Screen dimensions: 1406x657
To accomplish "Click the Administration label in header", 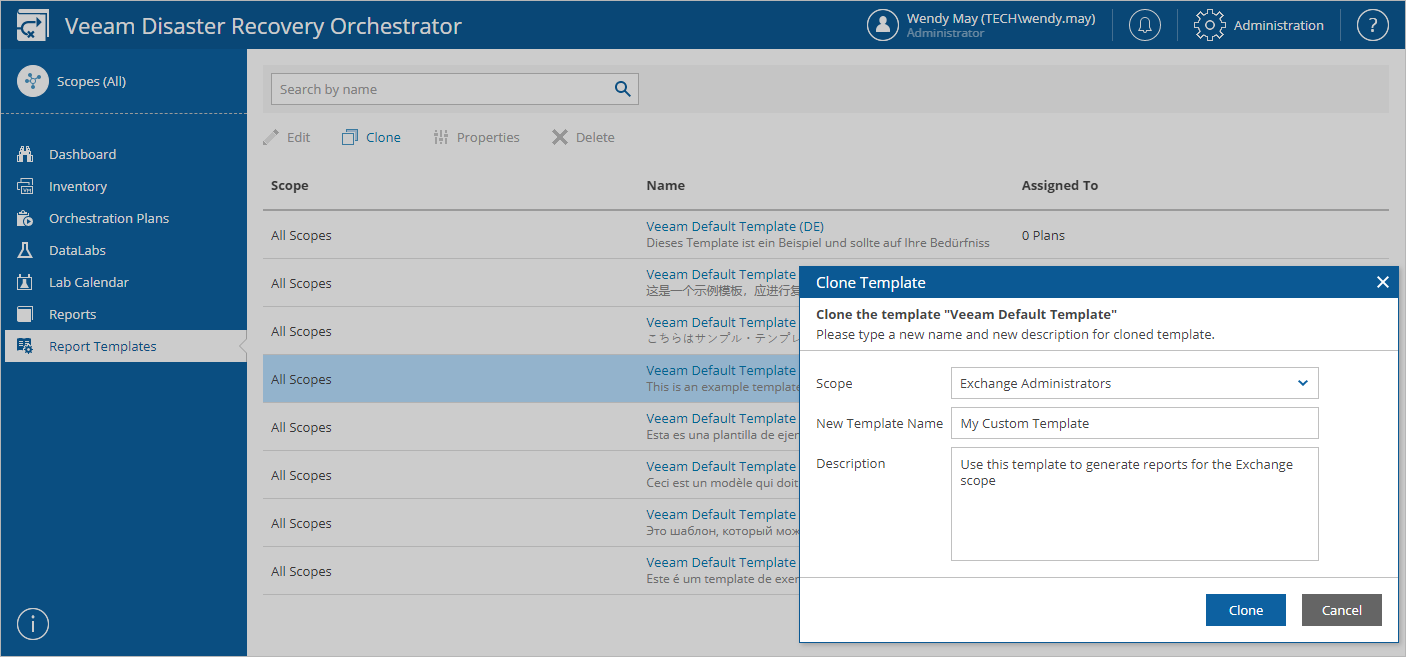I will click(1279, 26).
